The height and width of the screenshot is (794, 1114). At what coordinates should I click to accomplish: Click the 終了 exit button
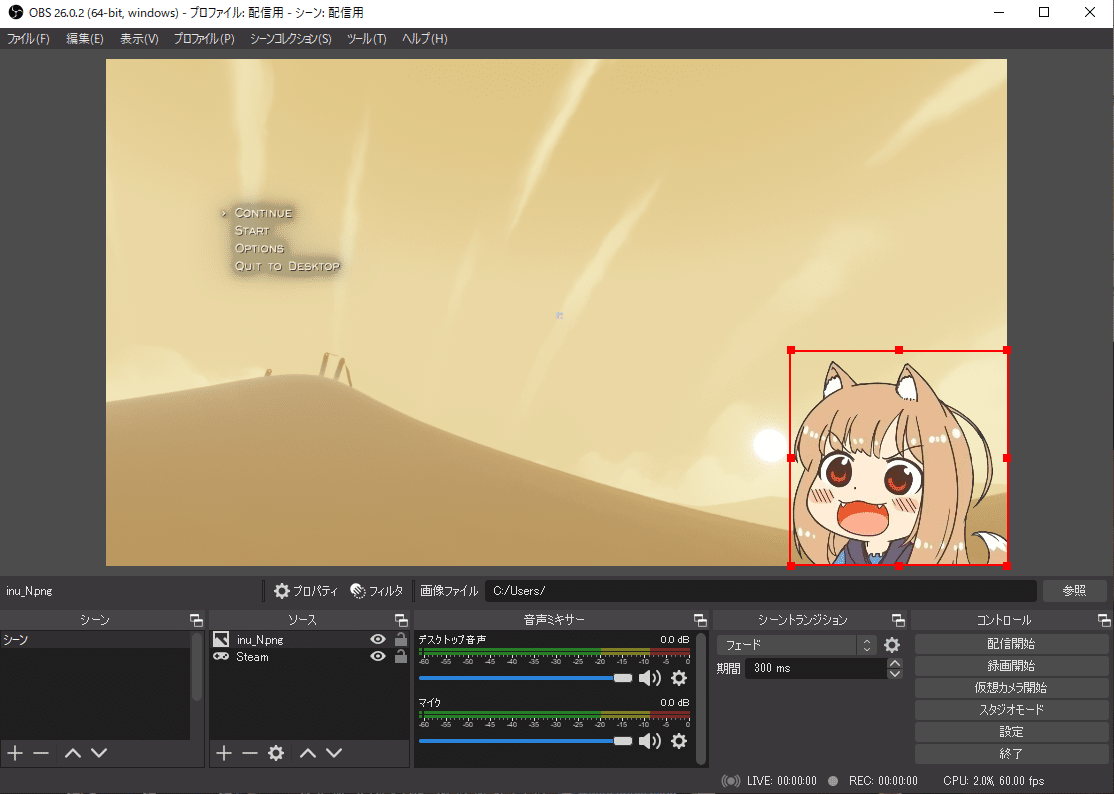[x=1011, y=754]
